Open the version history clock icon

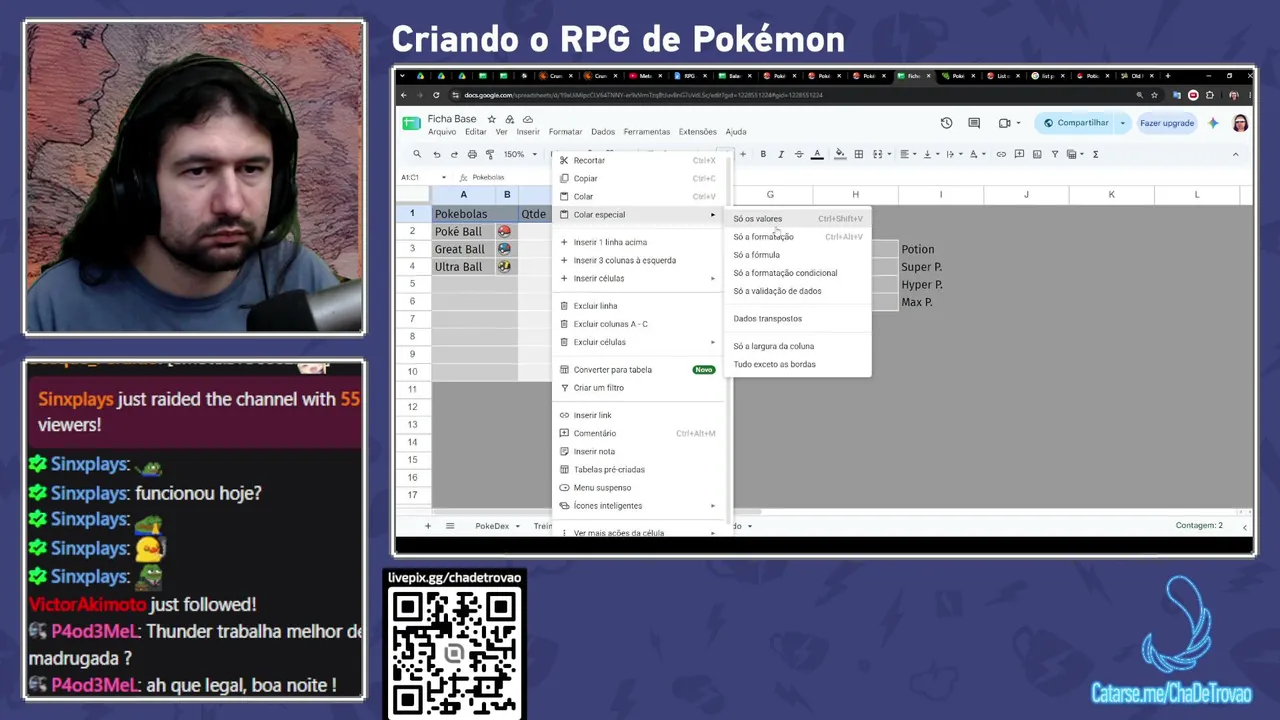pyautogui.click(x=946, y=123)
